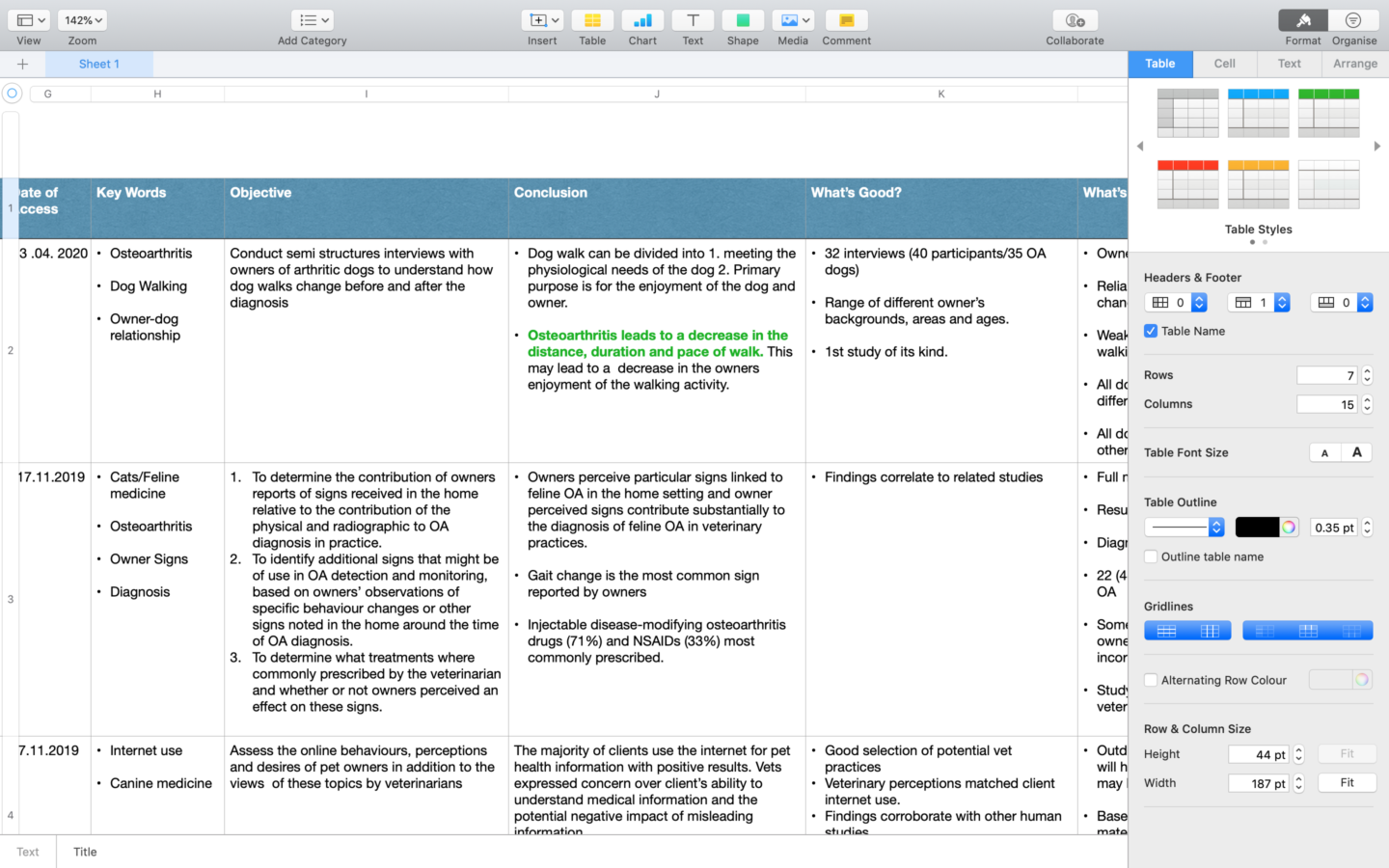Enable Outline table name checkbox
Screen dimensions: 1389x868
tap(1151, 556)
